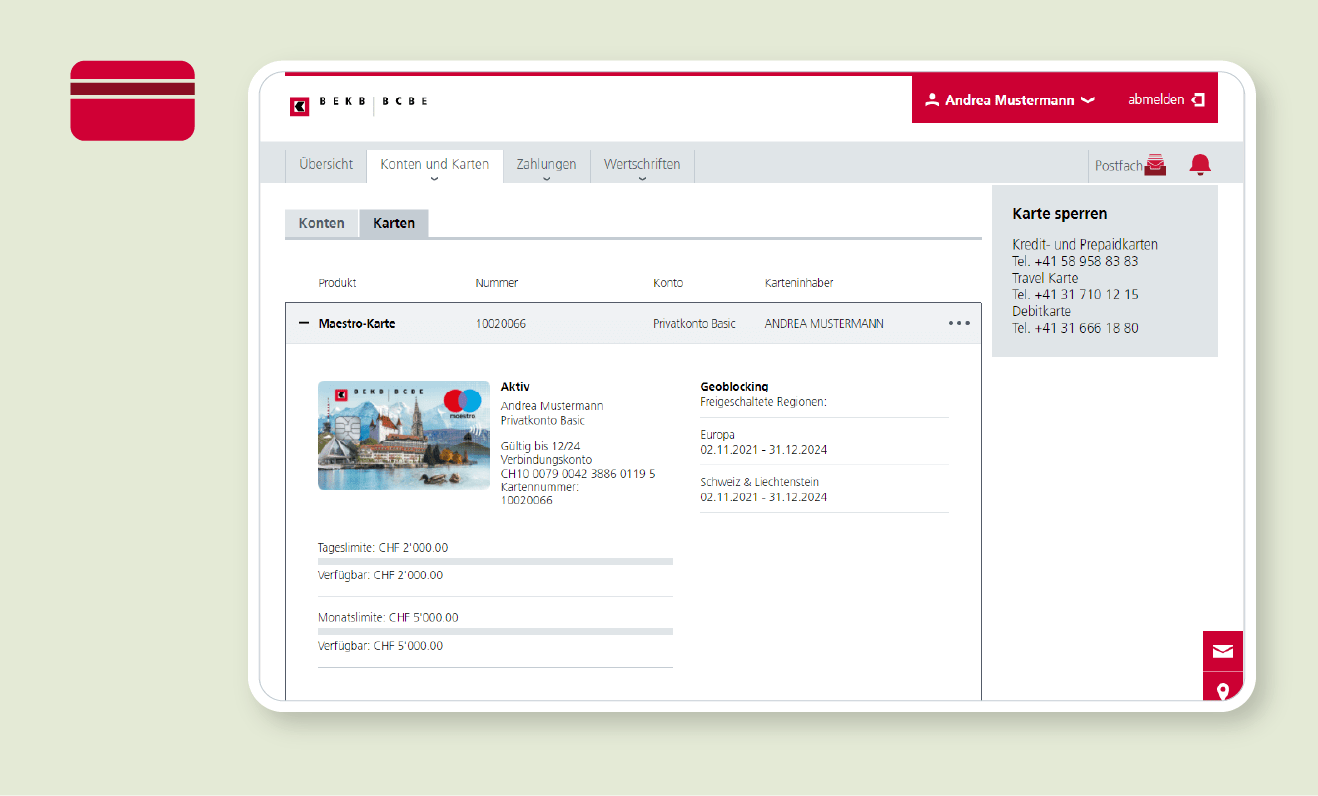1318x796 pixels.
Task: Expand the Konten und Karten menu
Action: [x=434, y=165]
